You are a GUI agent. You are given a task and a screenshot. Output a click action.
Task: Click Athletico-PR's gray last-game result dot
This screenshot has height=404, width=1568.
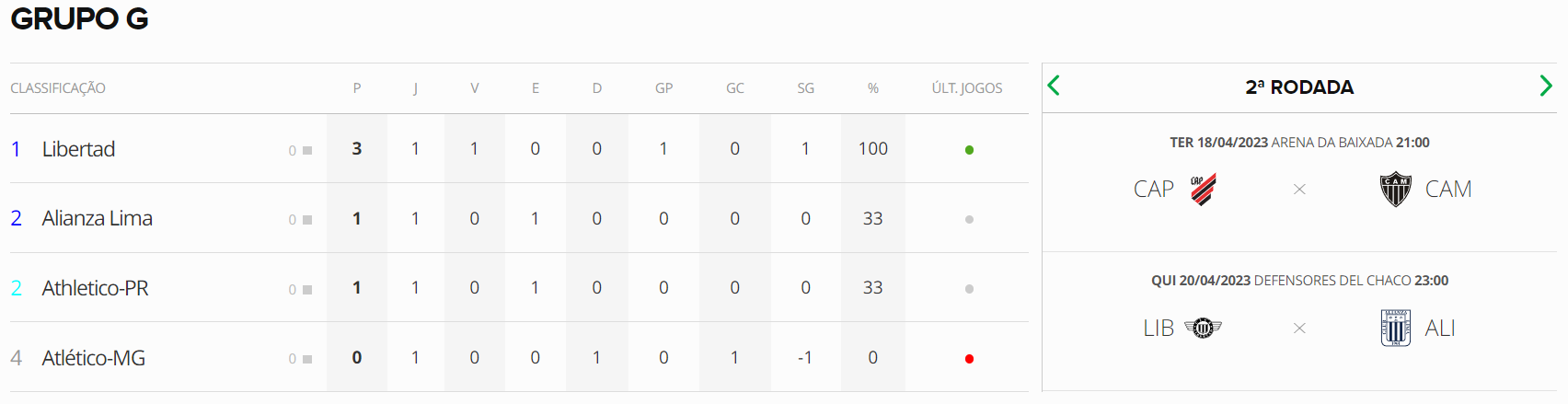point(969,289)
